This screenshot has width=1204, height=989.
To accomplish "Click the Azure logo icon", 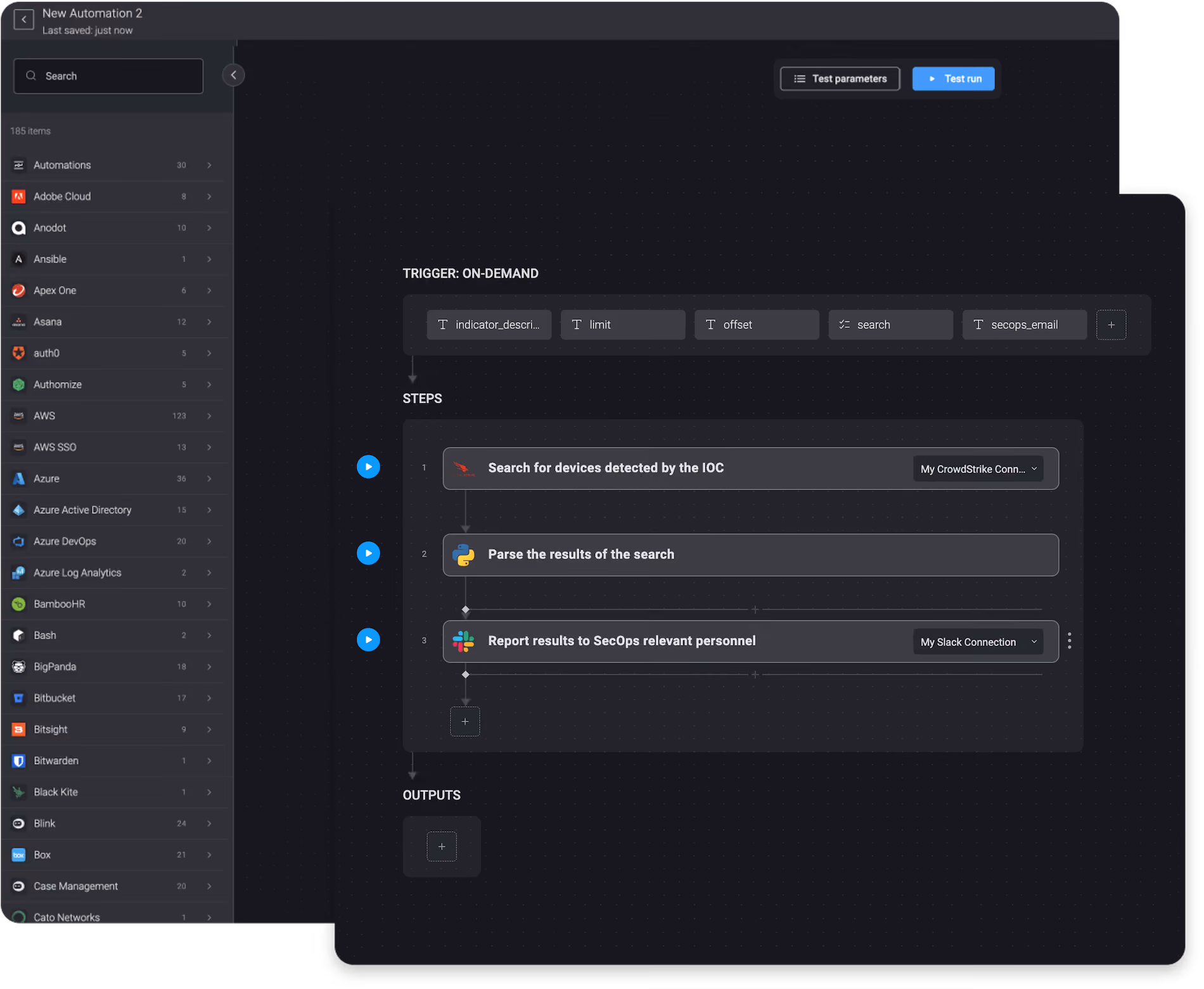I will point(19,479).
